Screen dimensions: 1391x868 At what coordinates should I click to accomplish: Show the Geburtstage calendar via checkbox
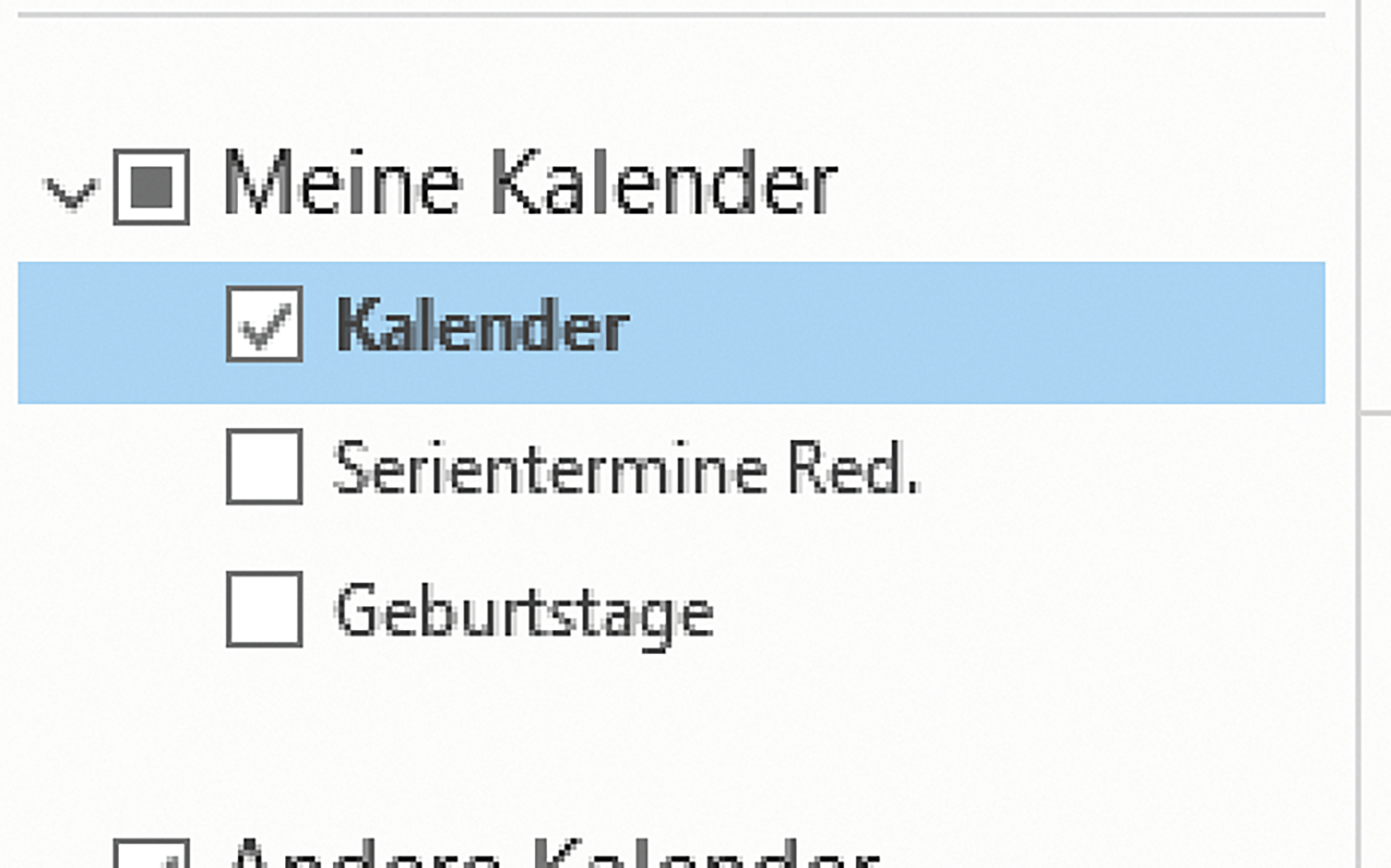pyautogui.click(x=265, y=609)
